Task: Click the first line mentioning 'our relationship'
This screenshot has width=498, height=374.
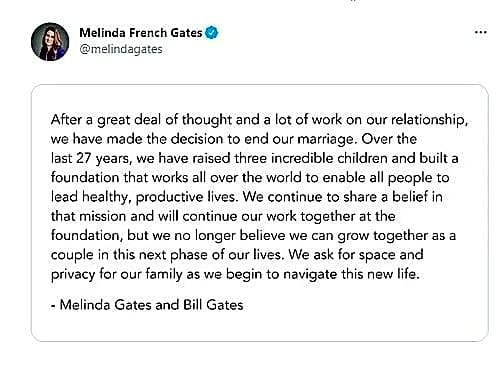Action: [259, 120]
